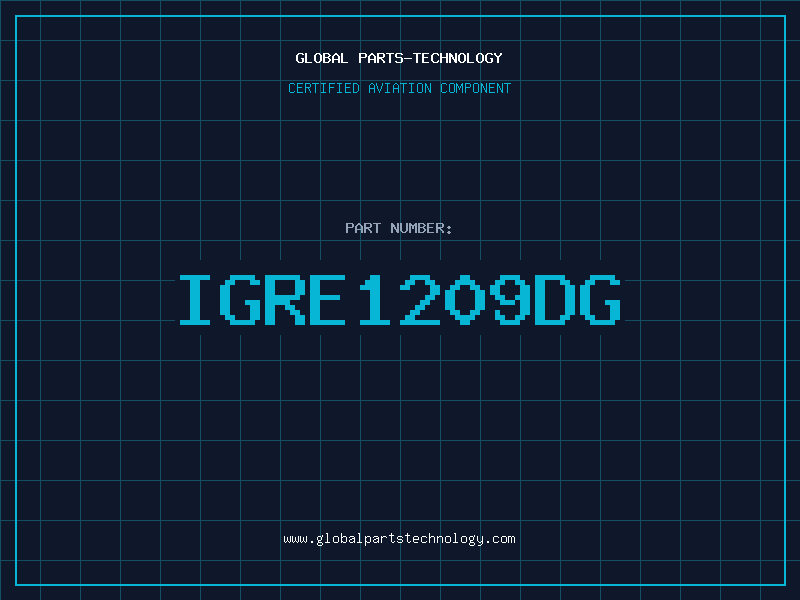
Task: Click the PART NUMBER: label
Action: pyautogui.click(x=399, y=228)
